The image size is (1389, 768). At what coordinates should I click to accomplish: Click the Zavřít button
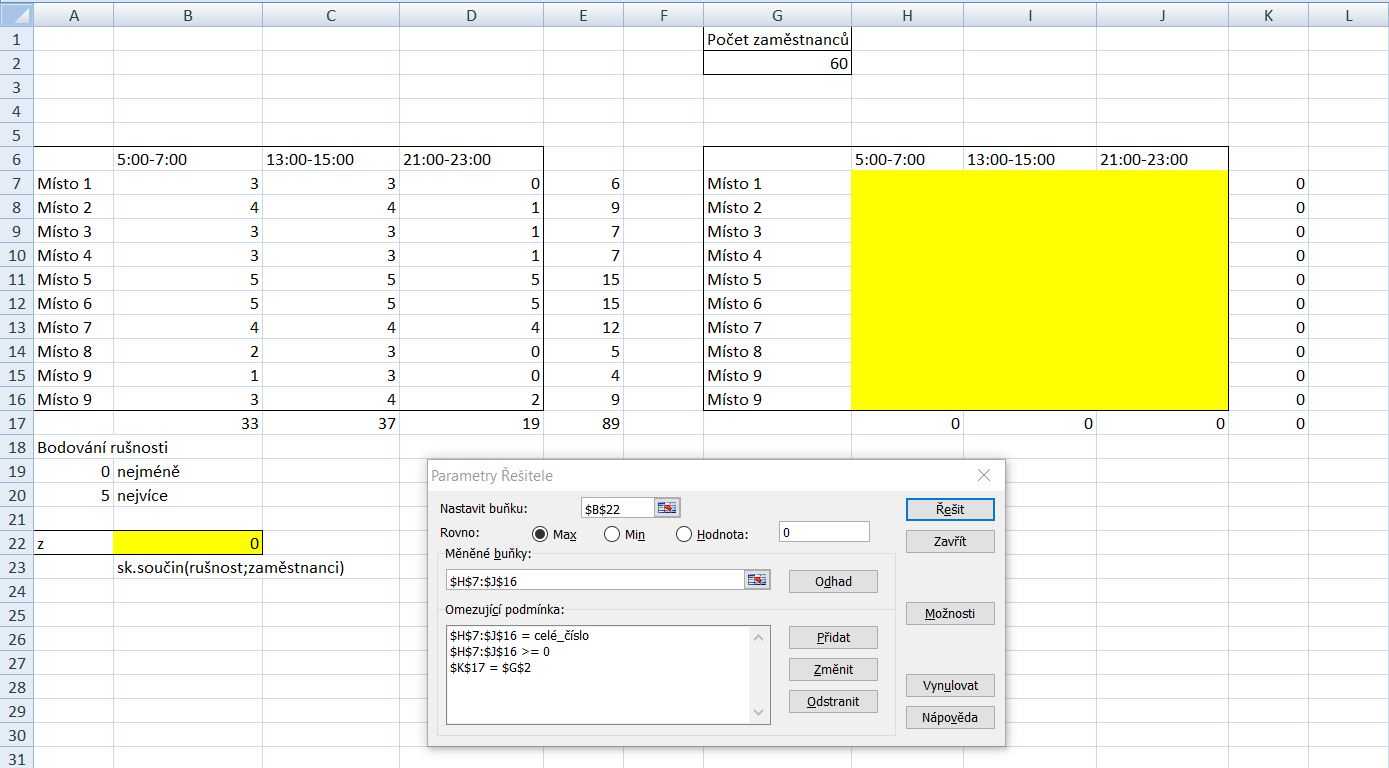950,541
